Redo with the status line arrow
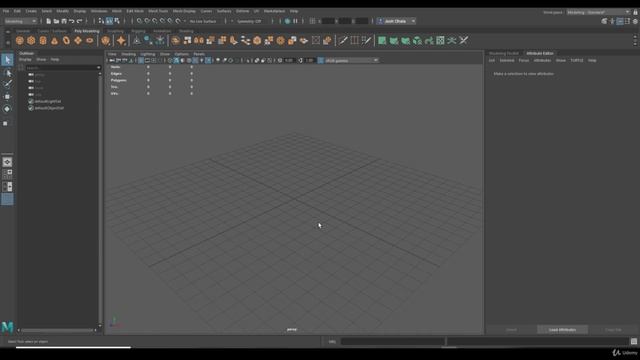Image resolution: width=640 pixels, height=360 pixels. coord(80,21)
